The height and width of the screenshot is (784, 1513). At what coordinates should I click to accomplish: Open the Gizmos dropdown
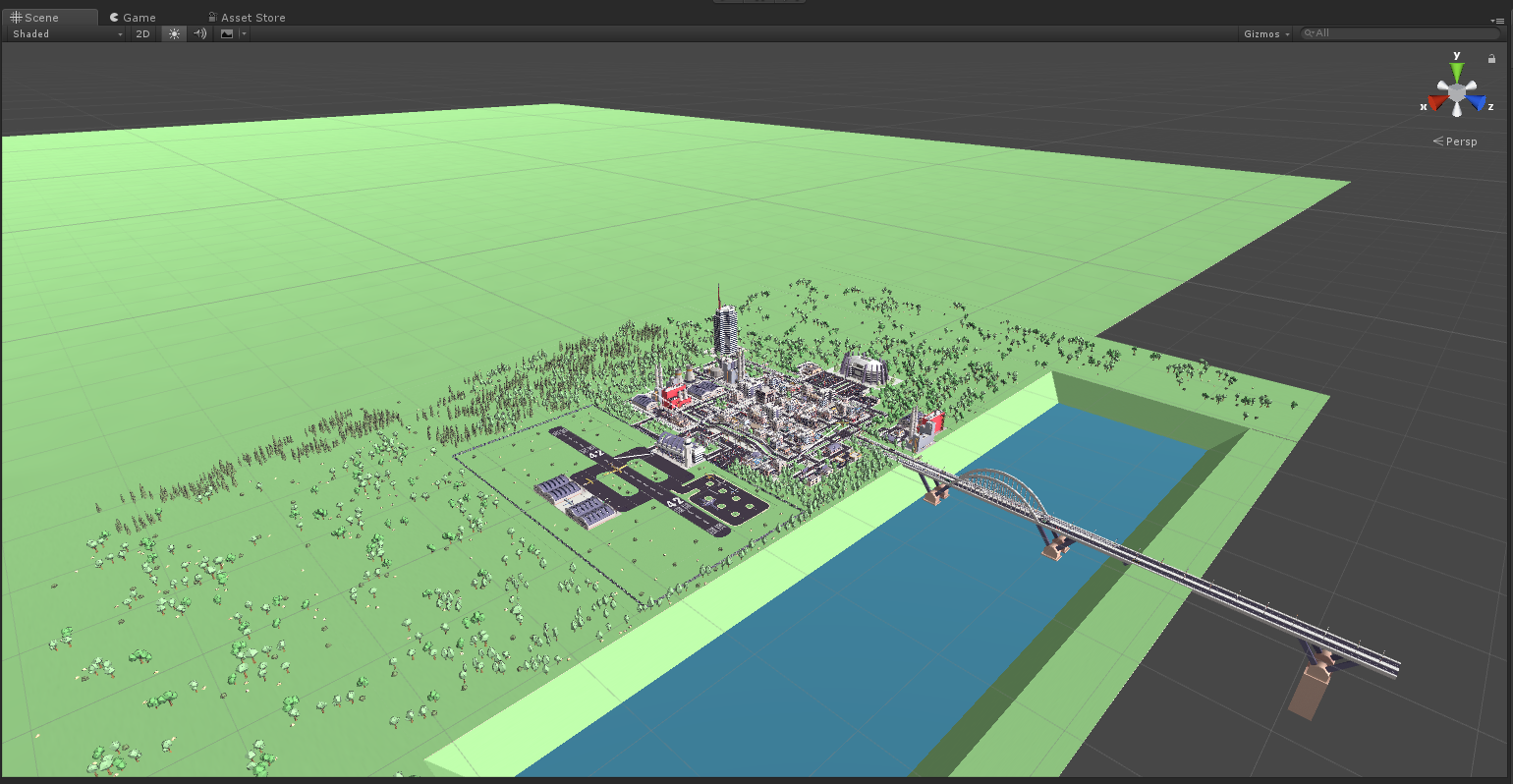pyautogui.click(x=1264, y=33)
